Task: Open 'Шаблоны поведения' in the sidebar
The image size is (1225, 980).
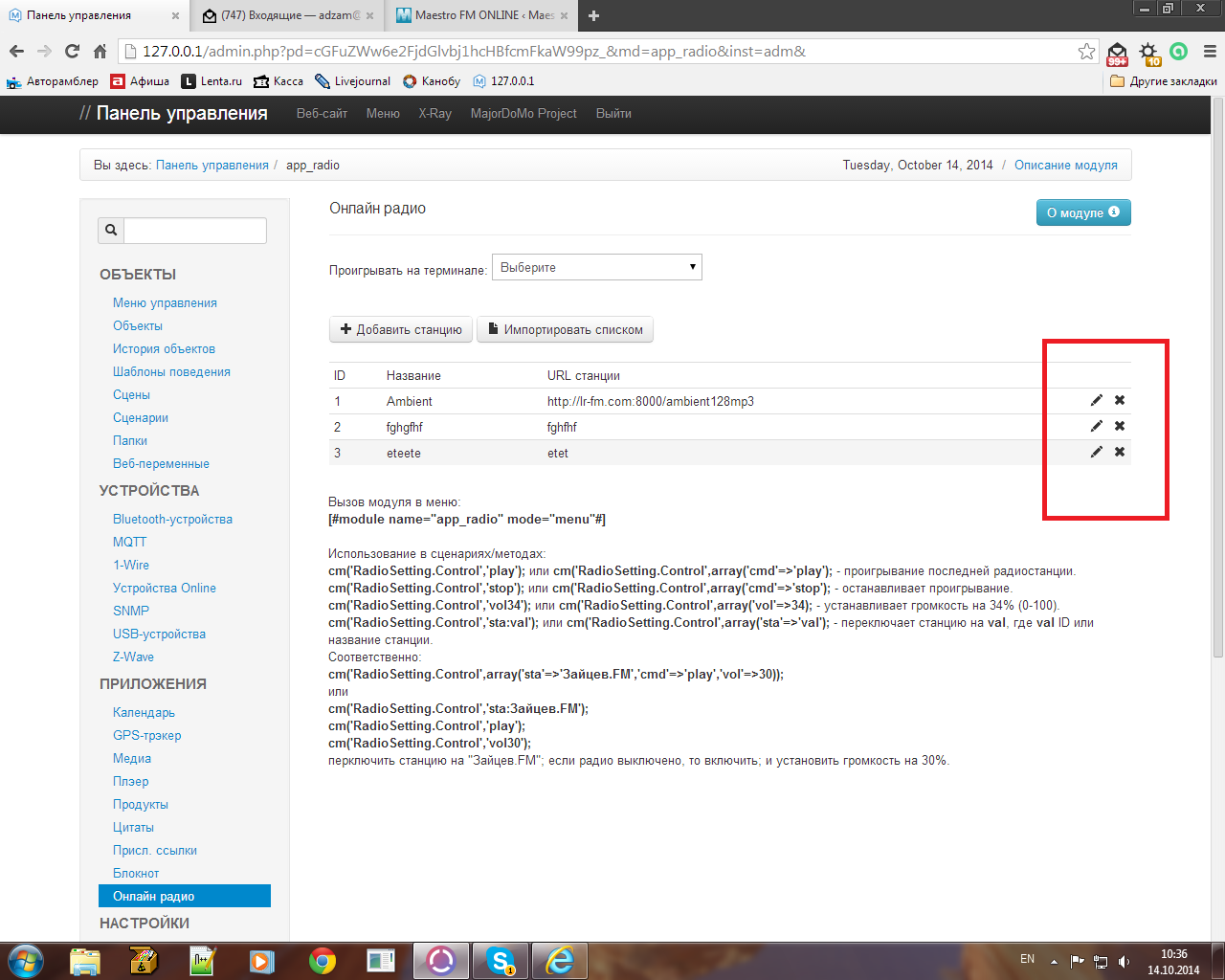Action: click(x=171, y=371)
